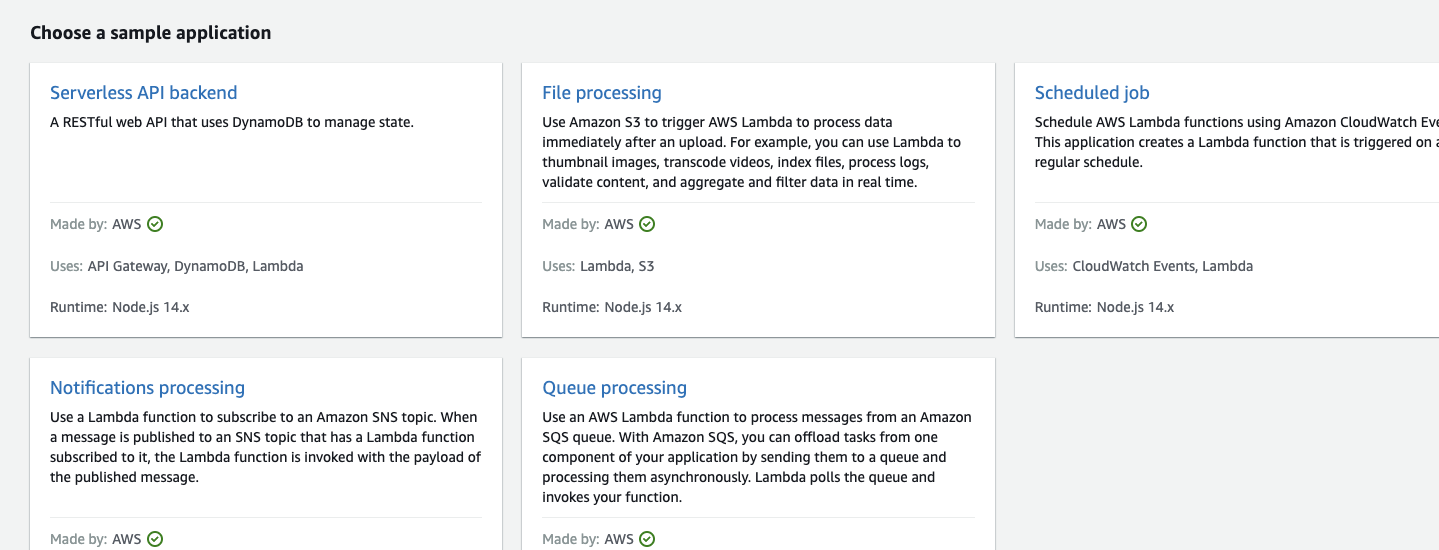The image size is (1439, 550).
Task: Open the Scheduled job sample application
Action: pyautogui.click(x=1092, y=93)
